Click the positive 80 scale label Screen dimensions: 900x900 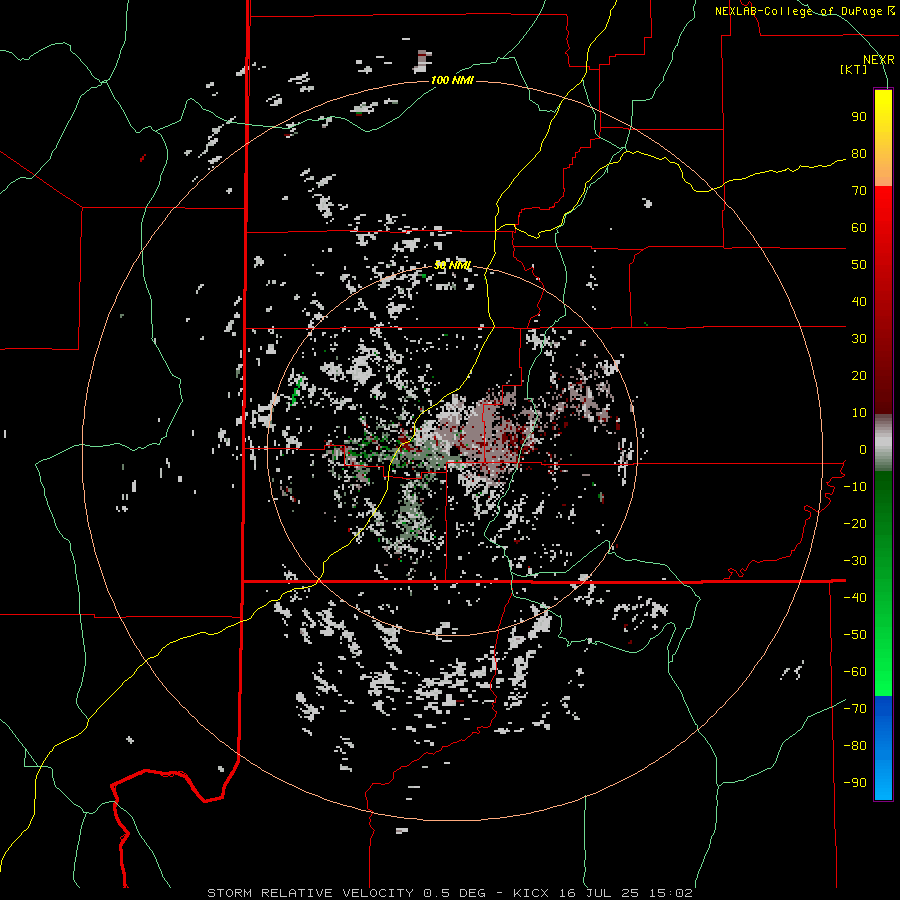(859, 154)
